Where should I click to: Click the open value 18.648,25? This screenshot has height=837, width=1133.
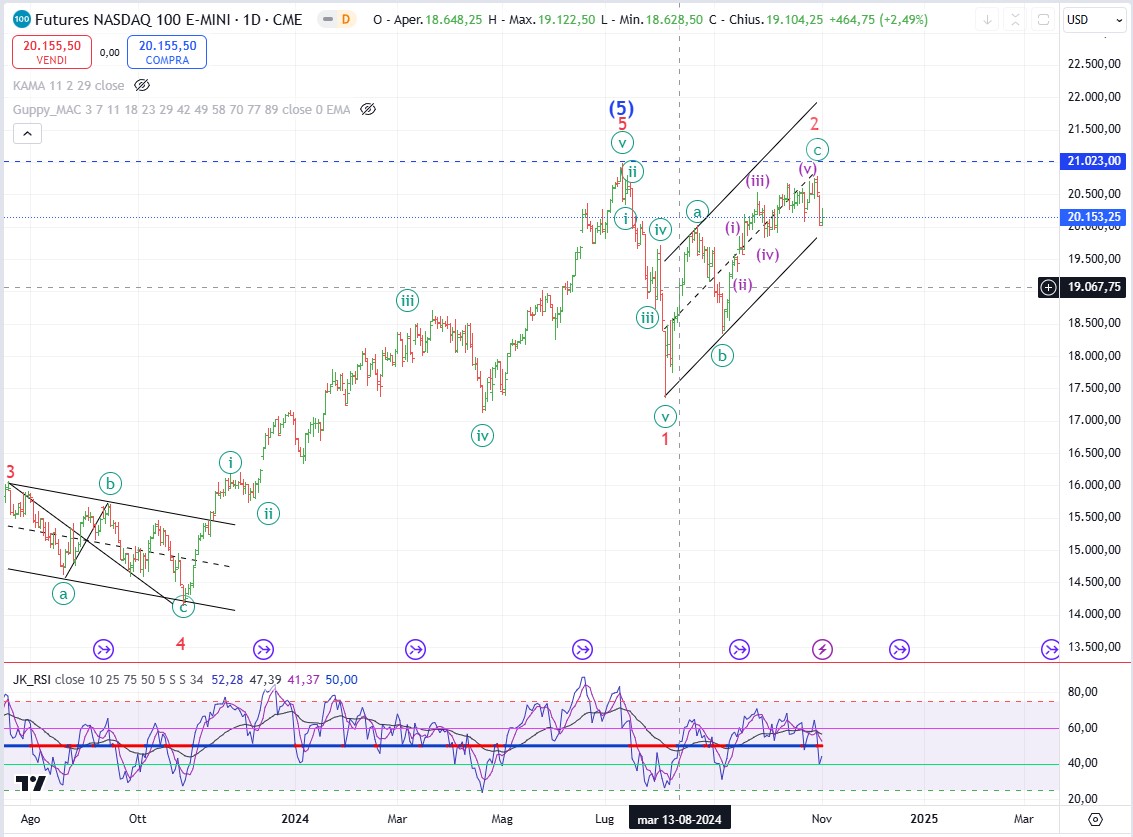[453, 20]
